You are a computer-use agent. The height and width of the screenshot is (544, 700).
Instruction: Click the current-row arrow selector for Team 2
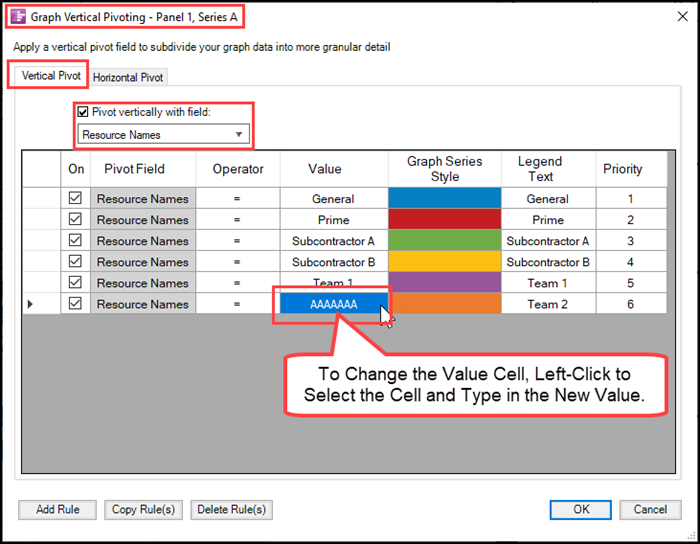click(41, 303)
